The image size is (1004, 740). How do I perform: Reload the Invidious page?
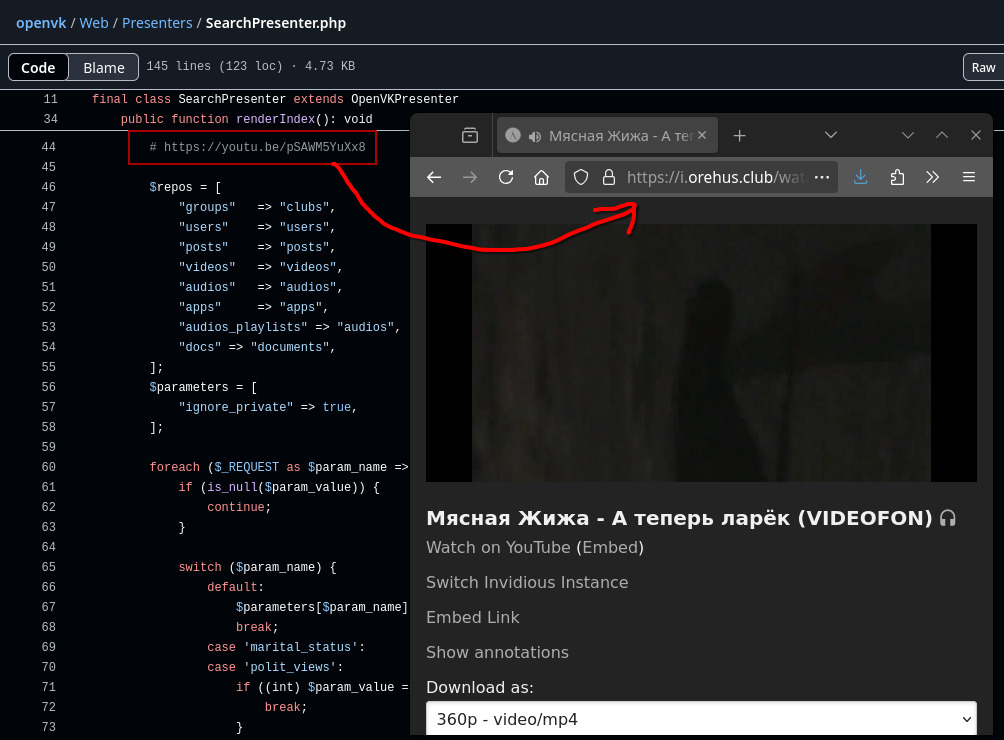[x=506, y=177]
